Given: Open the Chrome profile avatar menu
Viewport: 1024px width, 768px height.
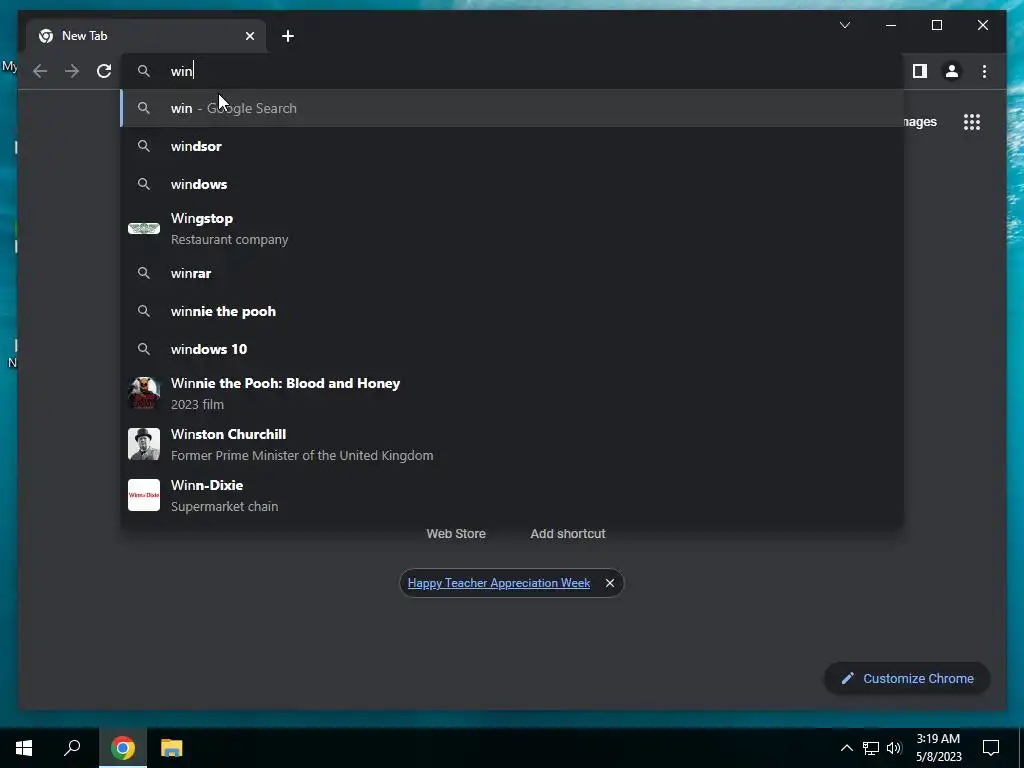Looking at the screenshot, I should (952, 71).
